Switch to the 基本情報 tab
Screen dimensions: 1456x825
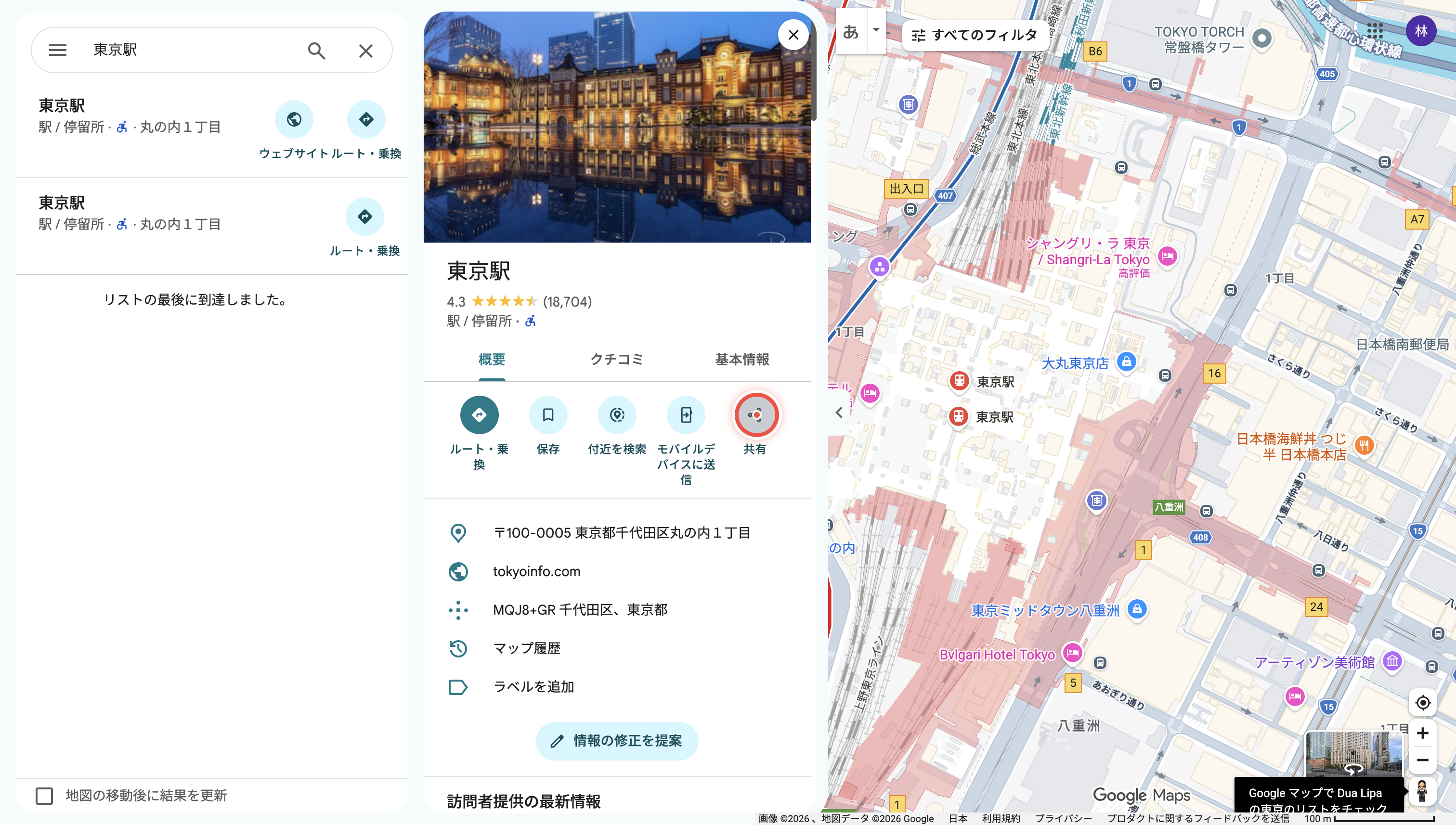click(742, 360)
